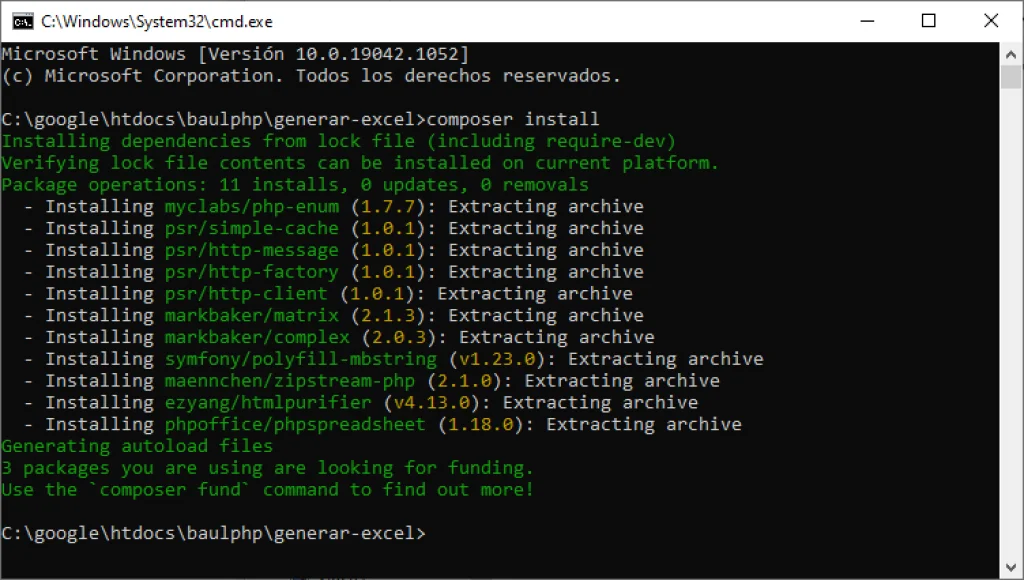Click version number 1.7.7

click(388, 206)
